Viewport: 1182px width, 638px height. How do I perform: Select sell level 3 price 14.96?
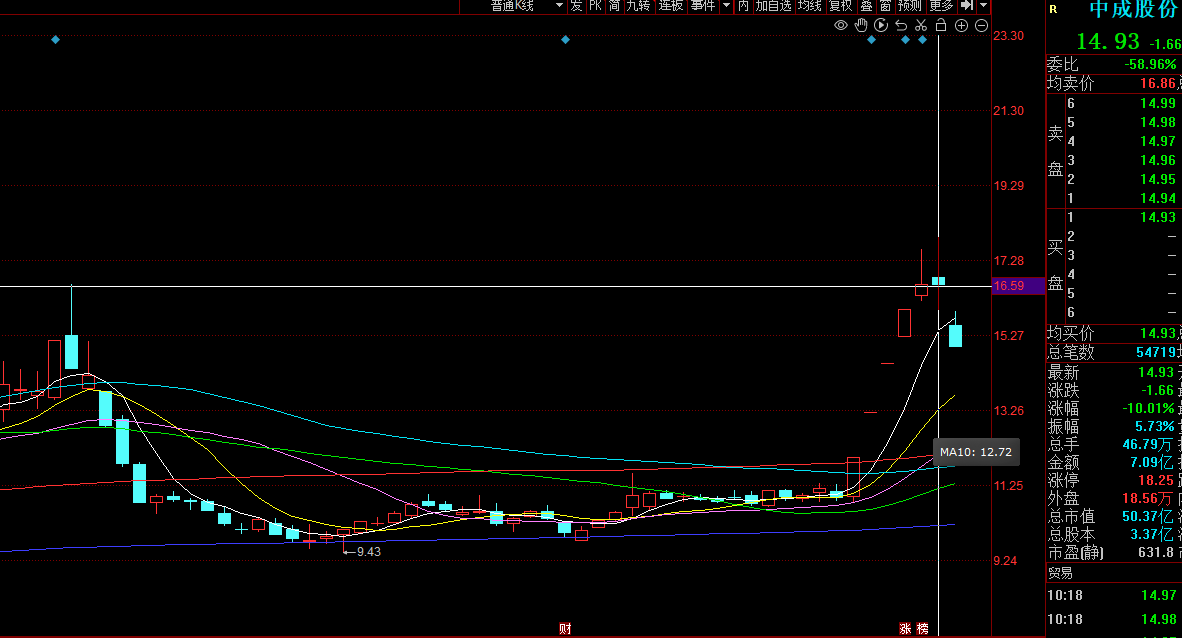click(x=1158, y=160)
